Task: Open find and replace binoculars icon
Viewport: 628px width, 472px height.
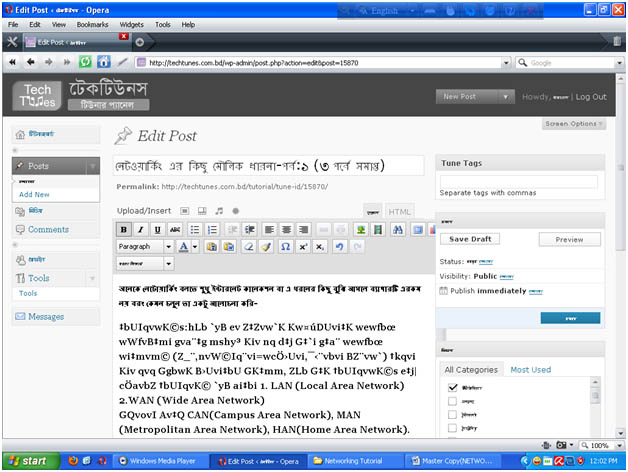Action: (x=398, y=230)
